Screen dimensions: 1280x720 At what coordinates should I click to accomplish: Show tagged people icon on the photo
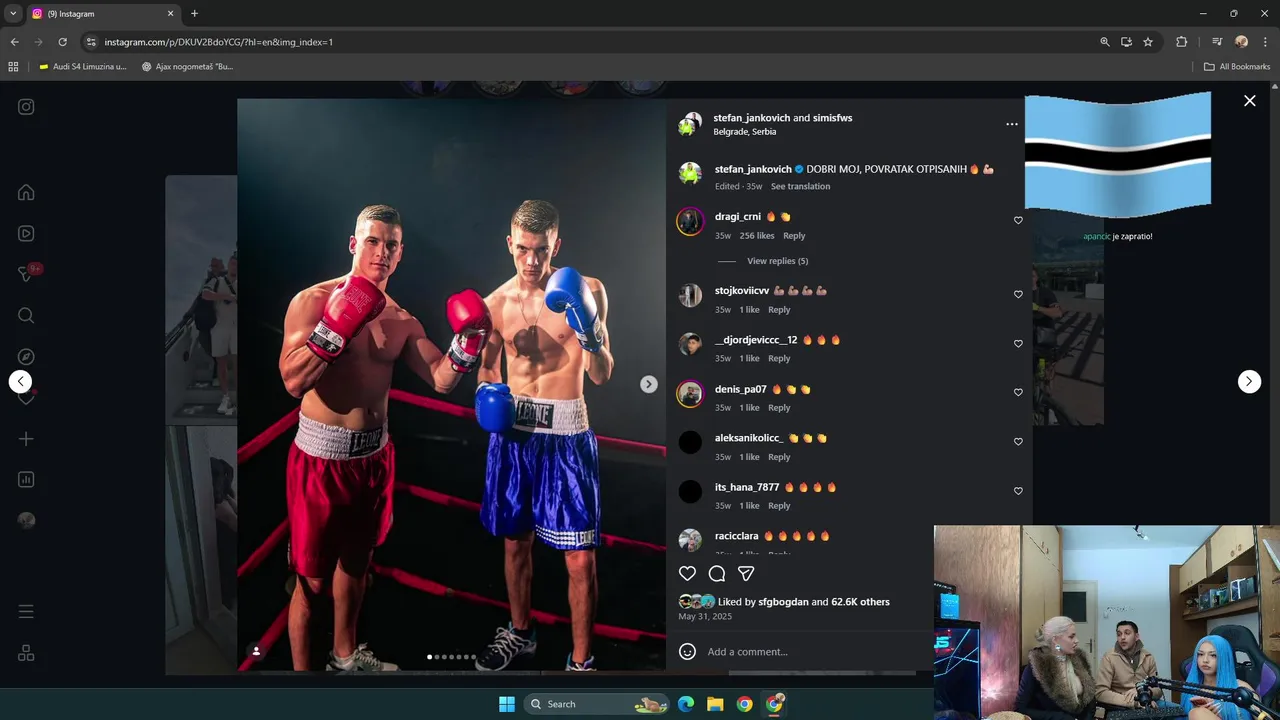pyautogui.click(x=256, y=651)
